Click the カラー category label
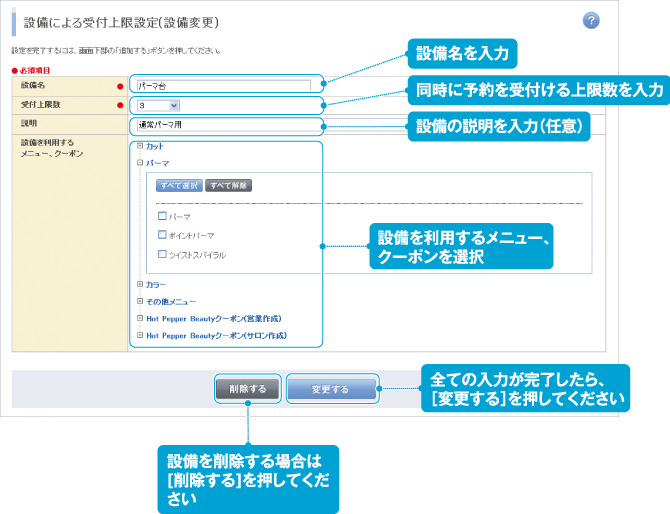 156,285
